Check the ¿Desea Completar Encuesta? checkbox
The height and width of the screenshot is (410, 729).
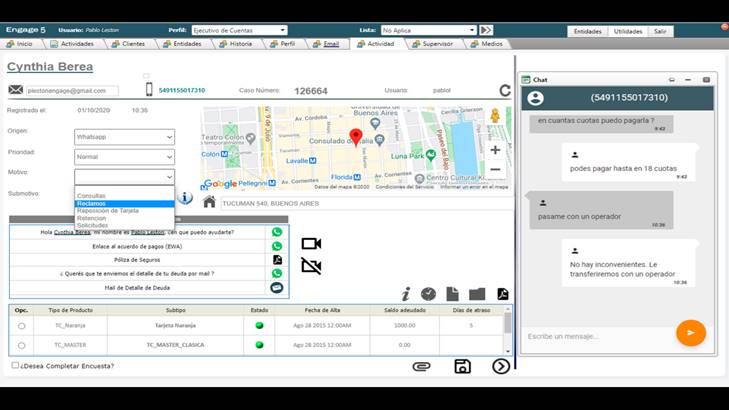pyautogui.click(x=15, y=365)
